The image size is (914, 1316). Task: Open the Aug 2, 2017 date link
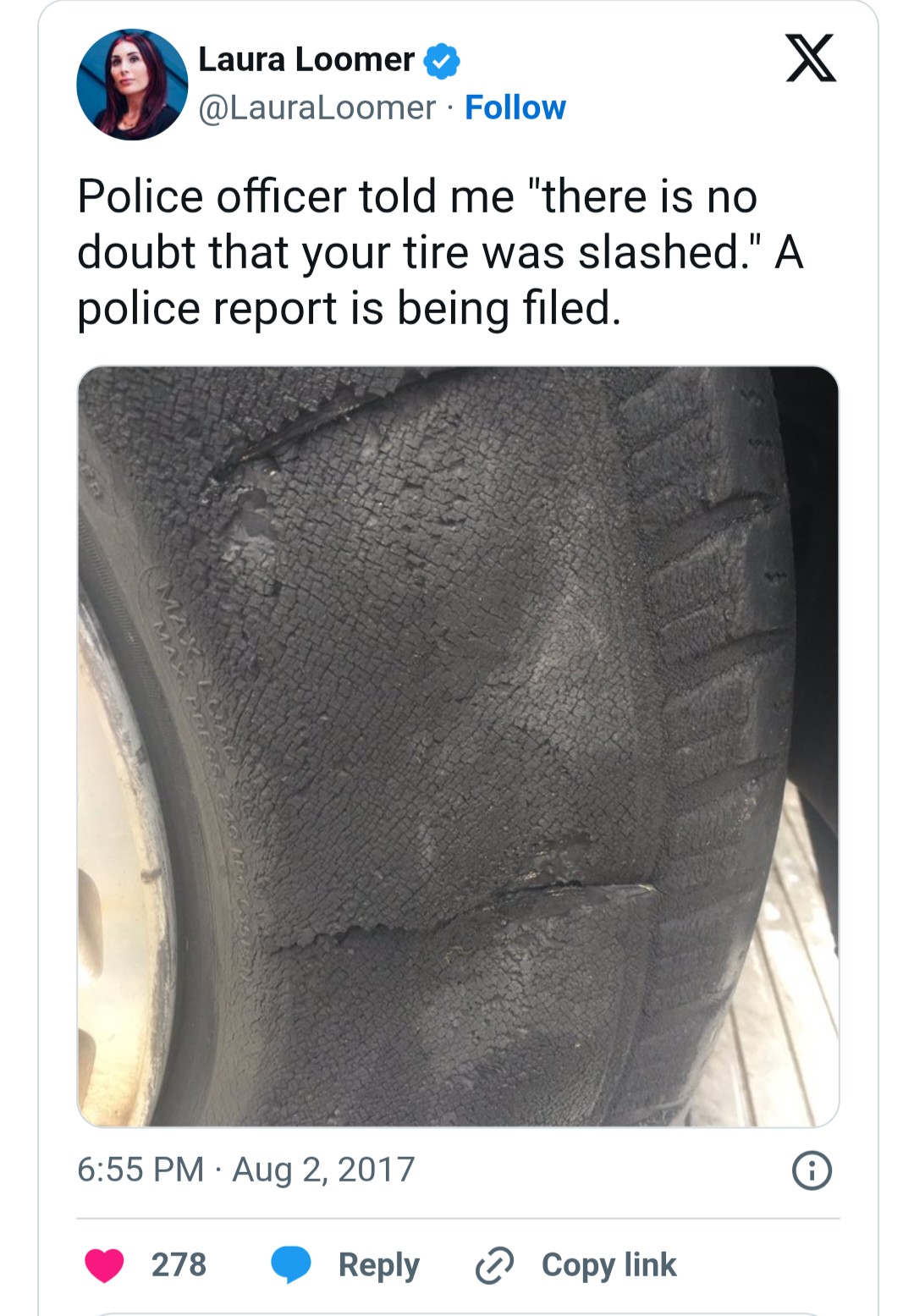pos(324,1170)
